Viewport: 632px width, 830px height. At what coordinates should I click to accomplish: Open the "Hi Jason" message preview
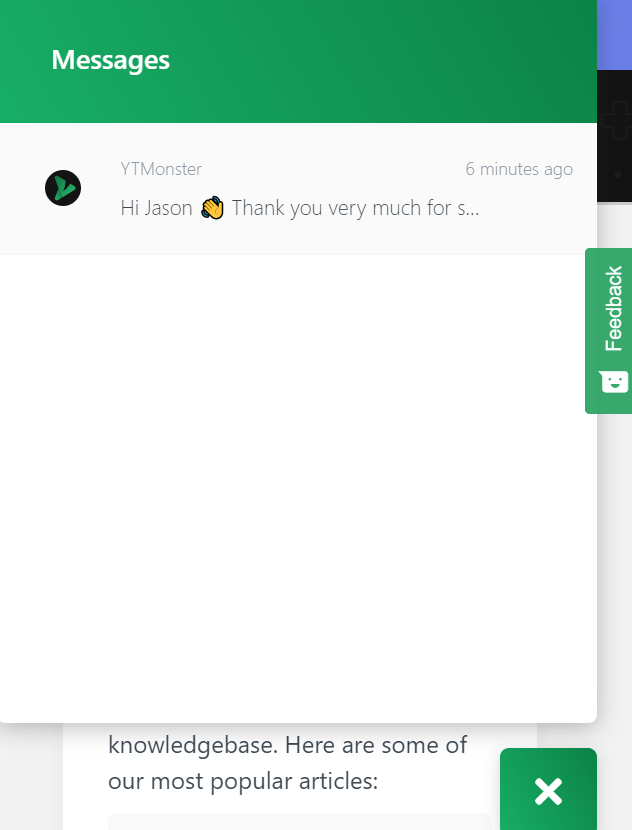(300, 208)
